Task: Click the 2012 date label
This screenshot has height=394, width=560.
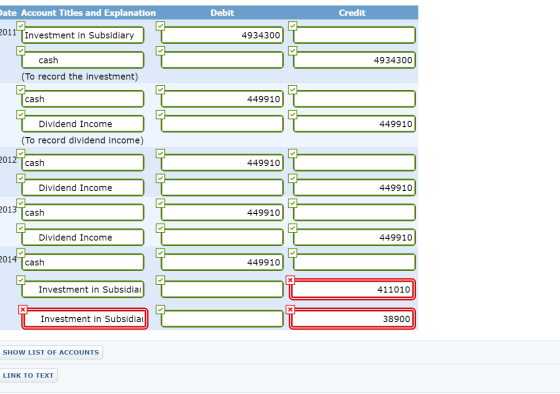Action: click(8, 160)
